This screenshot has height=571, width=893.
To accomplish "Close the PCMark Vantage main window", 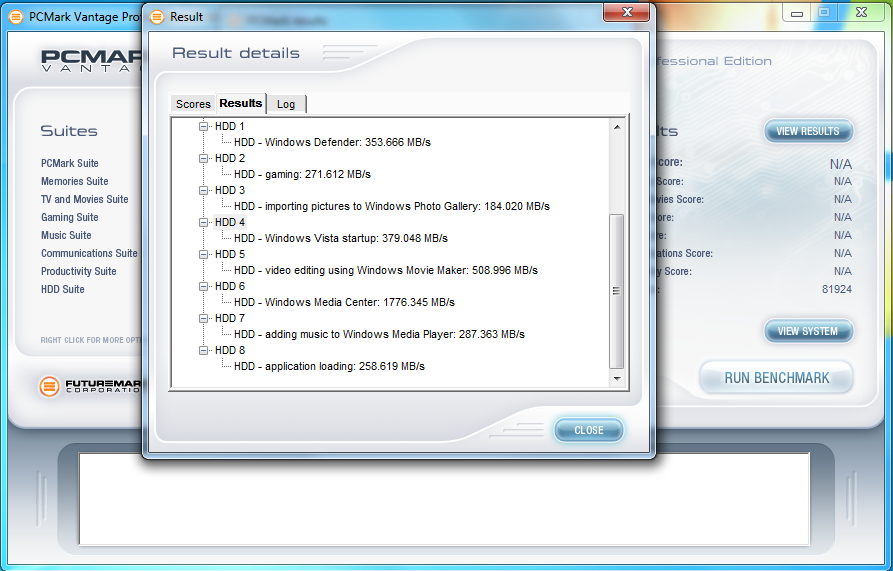I will [862, 13].
